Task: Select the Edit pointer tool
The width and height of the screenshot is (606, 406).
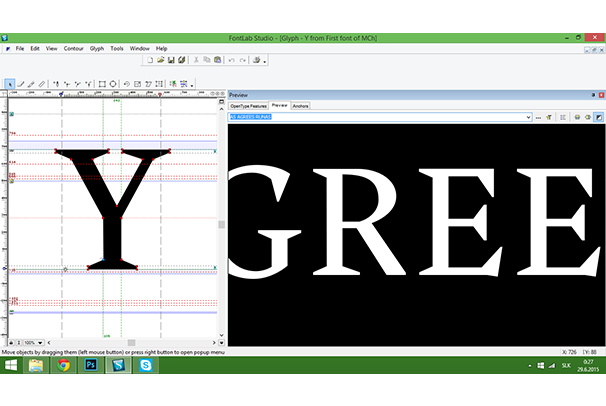Action: [10, 84]
